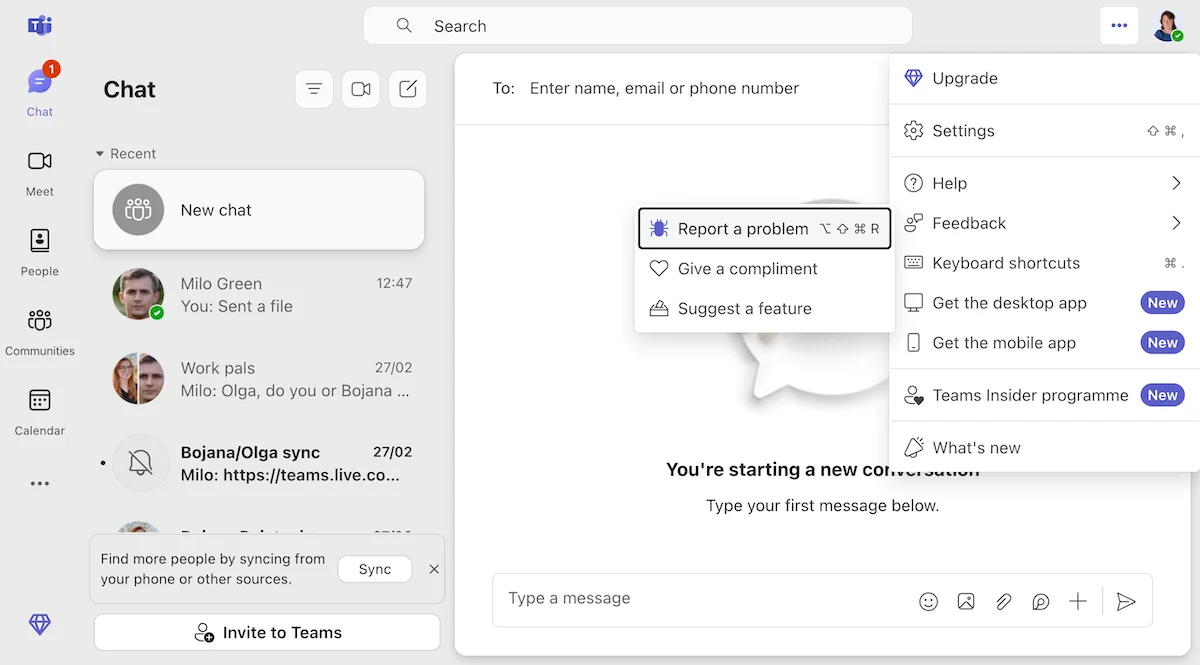Viewport: 1200px width, 665px height.
Task: Open your profile picture at the top right
Action: [x=1168, y=25]
